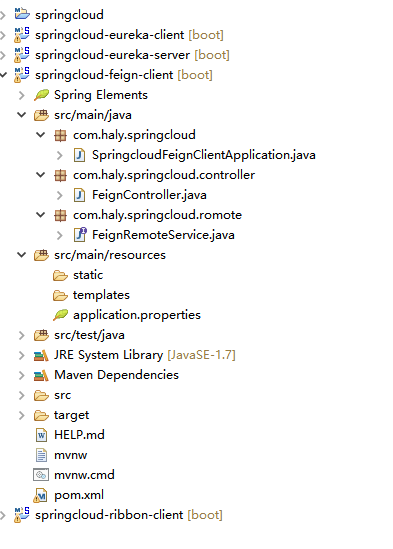Select the templates folder label
The image size is (393, 549).
[x=101, y=295]
